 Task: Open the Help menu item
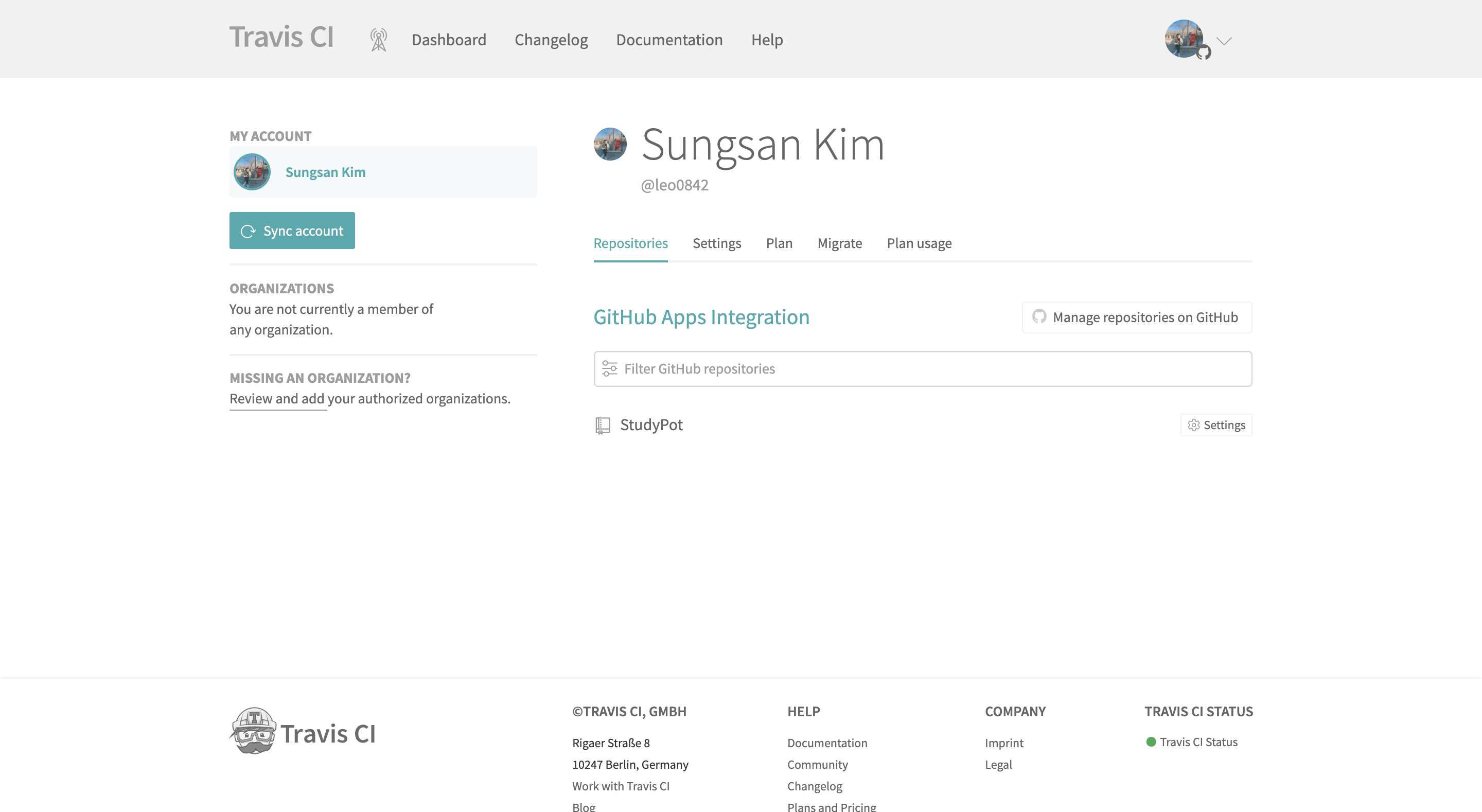tap(767, 40)
